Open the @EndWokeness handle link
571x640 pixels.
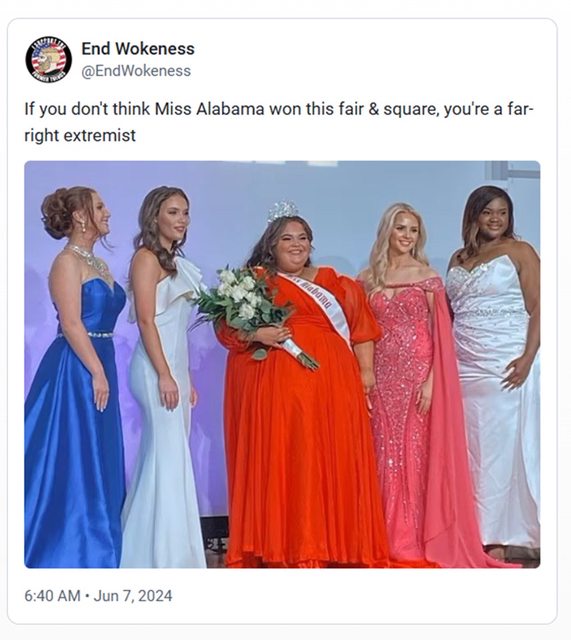click(x=136, y=71)
